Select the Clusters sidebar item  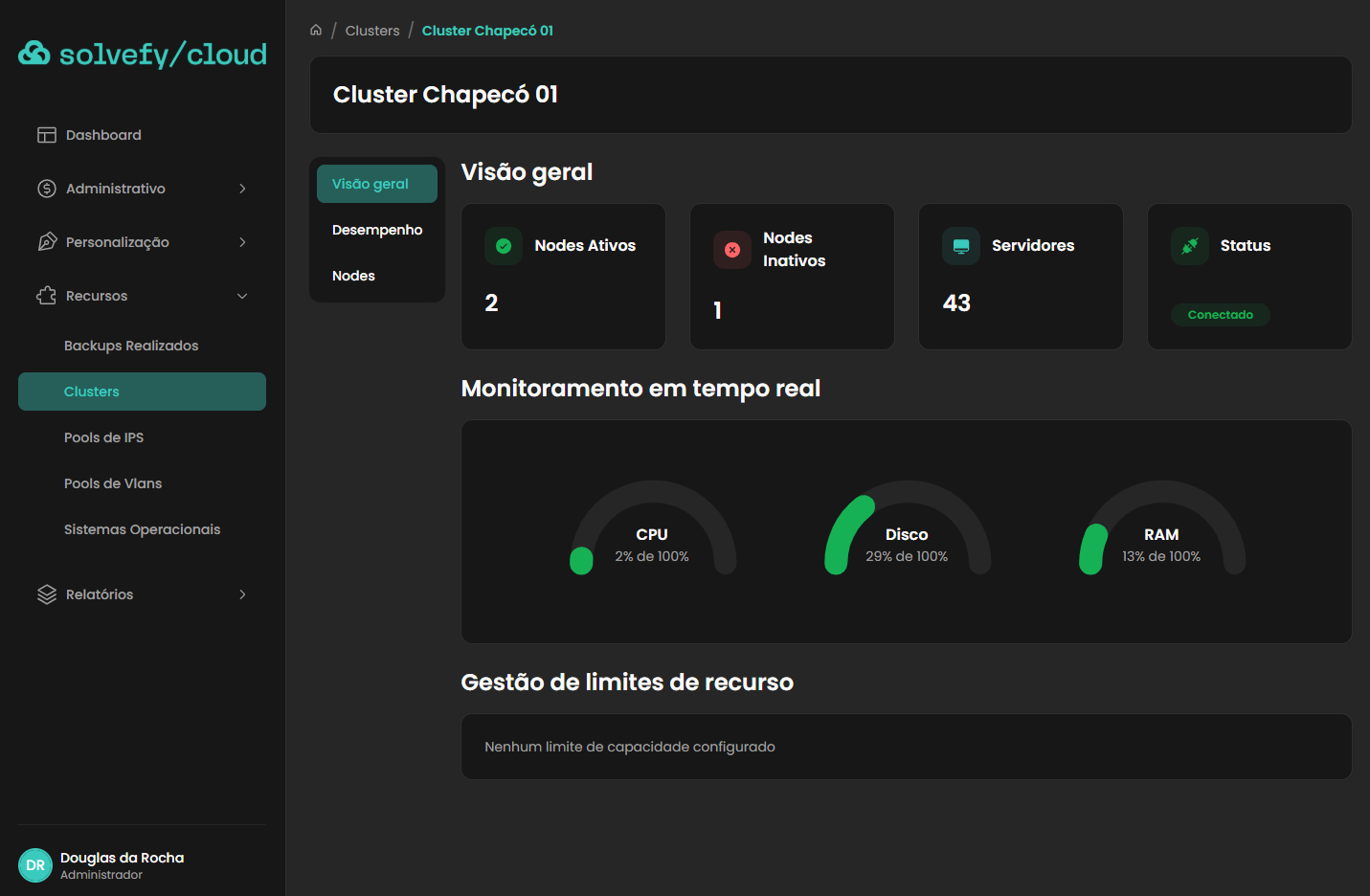(x=142, y=392)
